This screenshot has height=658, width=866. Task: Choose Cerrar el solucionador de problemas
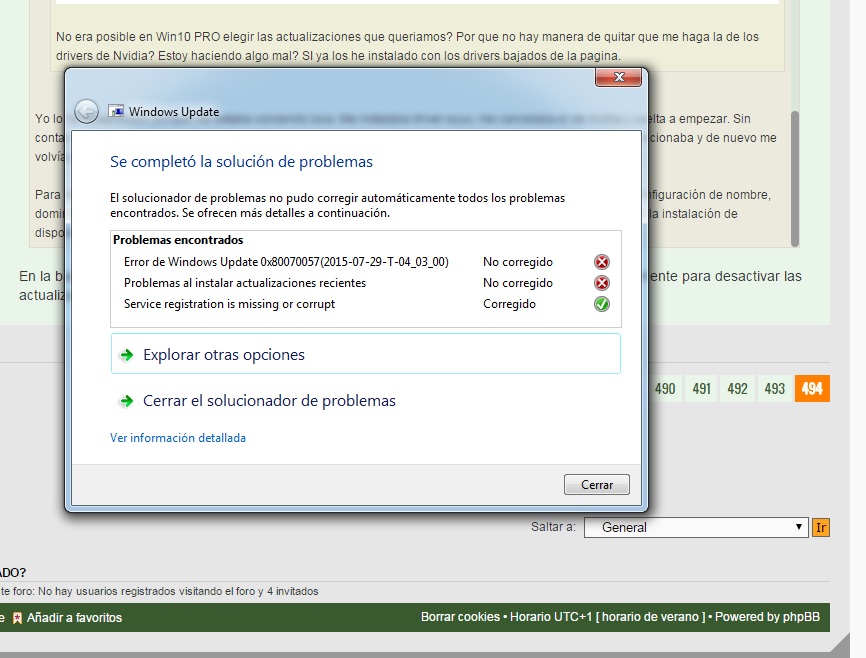(366, 400)
